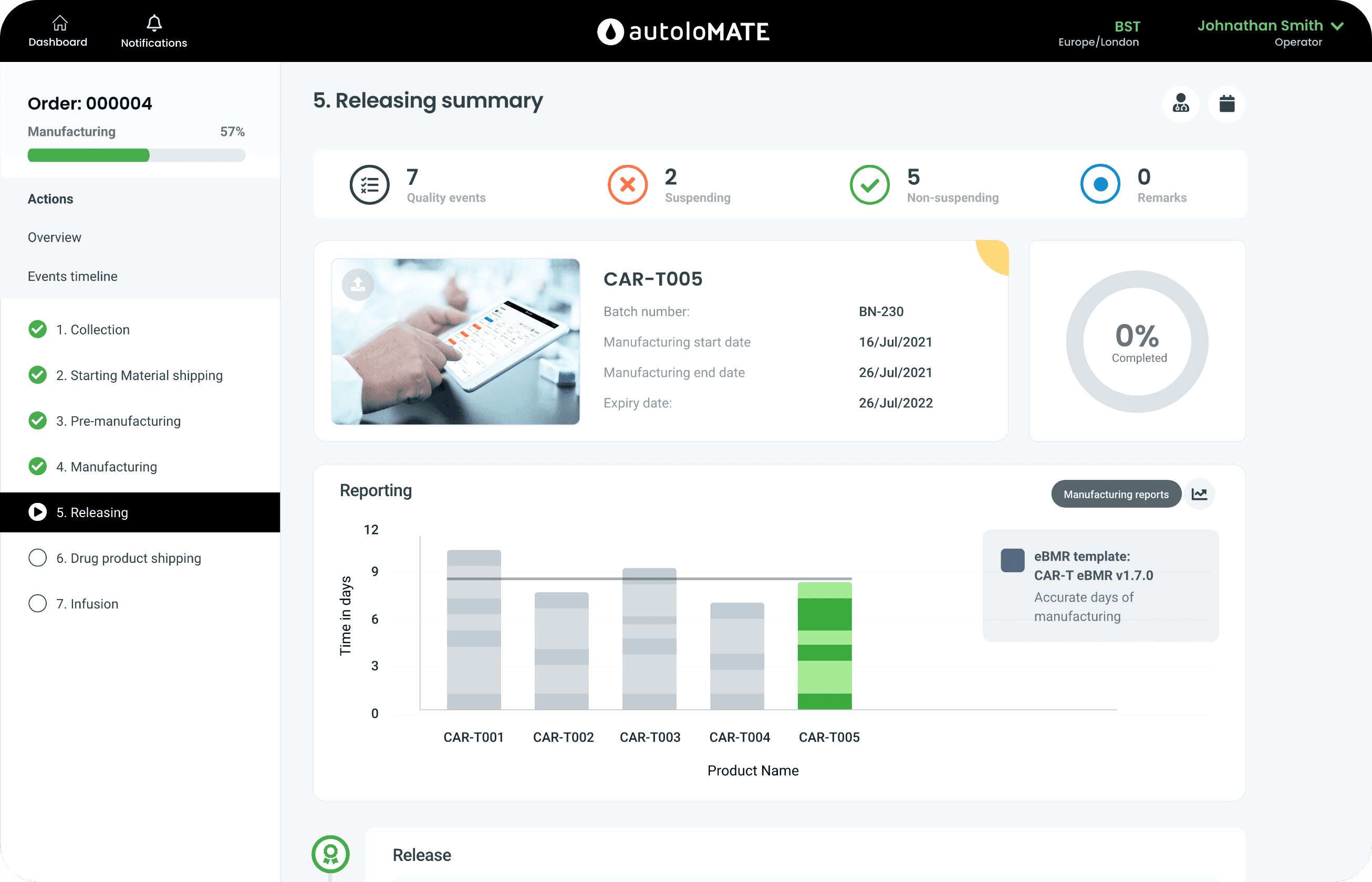Select the blue Remarks radio icon
1372x882 pixels.
point(1100,184)
